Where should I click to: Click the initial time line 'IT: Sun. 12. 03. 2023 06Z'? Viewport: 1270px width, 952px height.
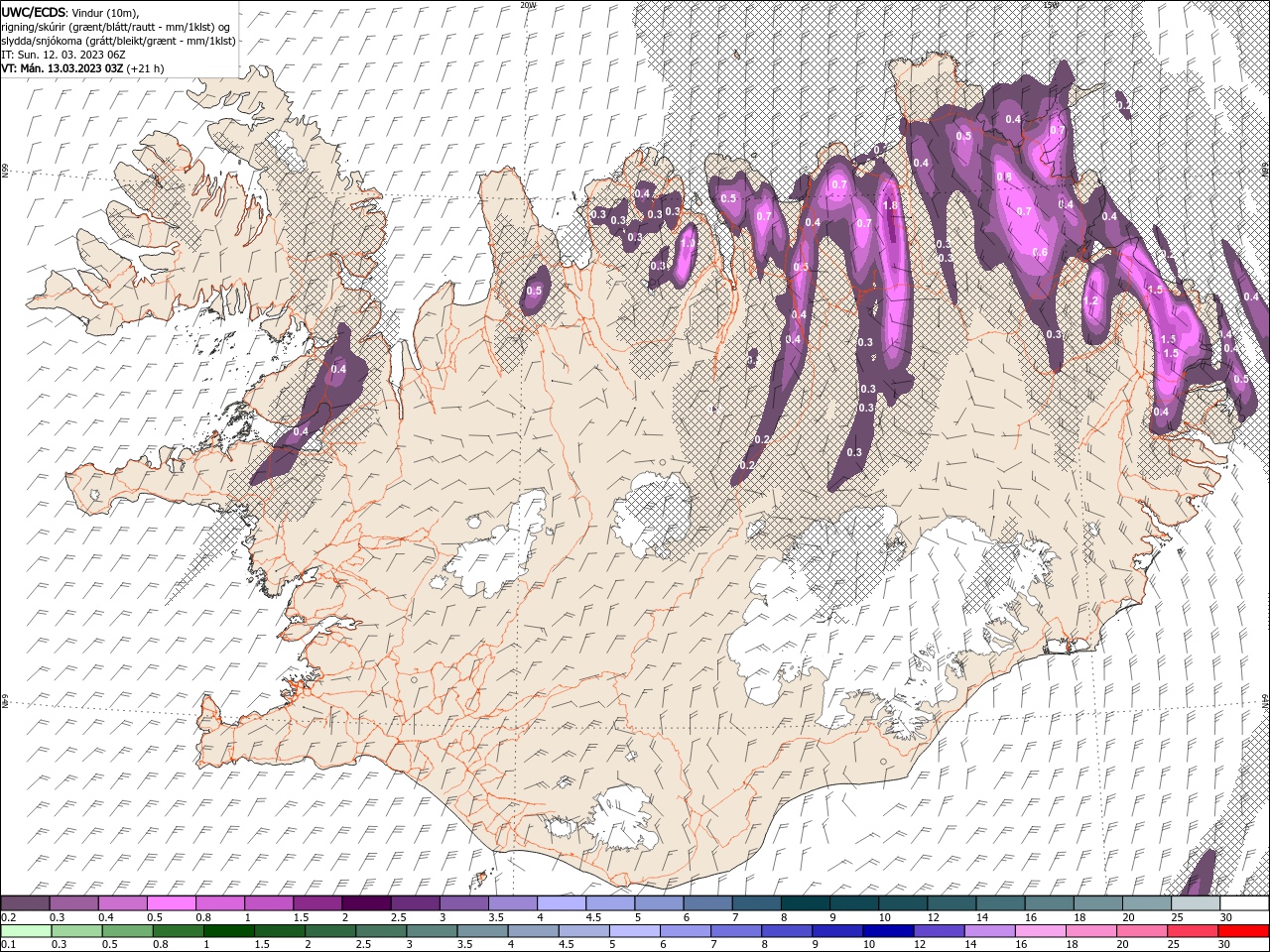[x=63, y=54]
